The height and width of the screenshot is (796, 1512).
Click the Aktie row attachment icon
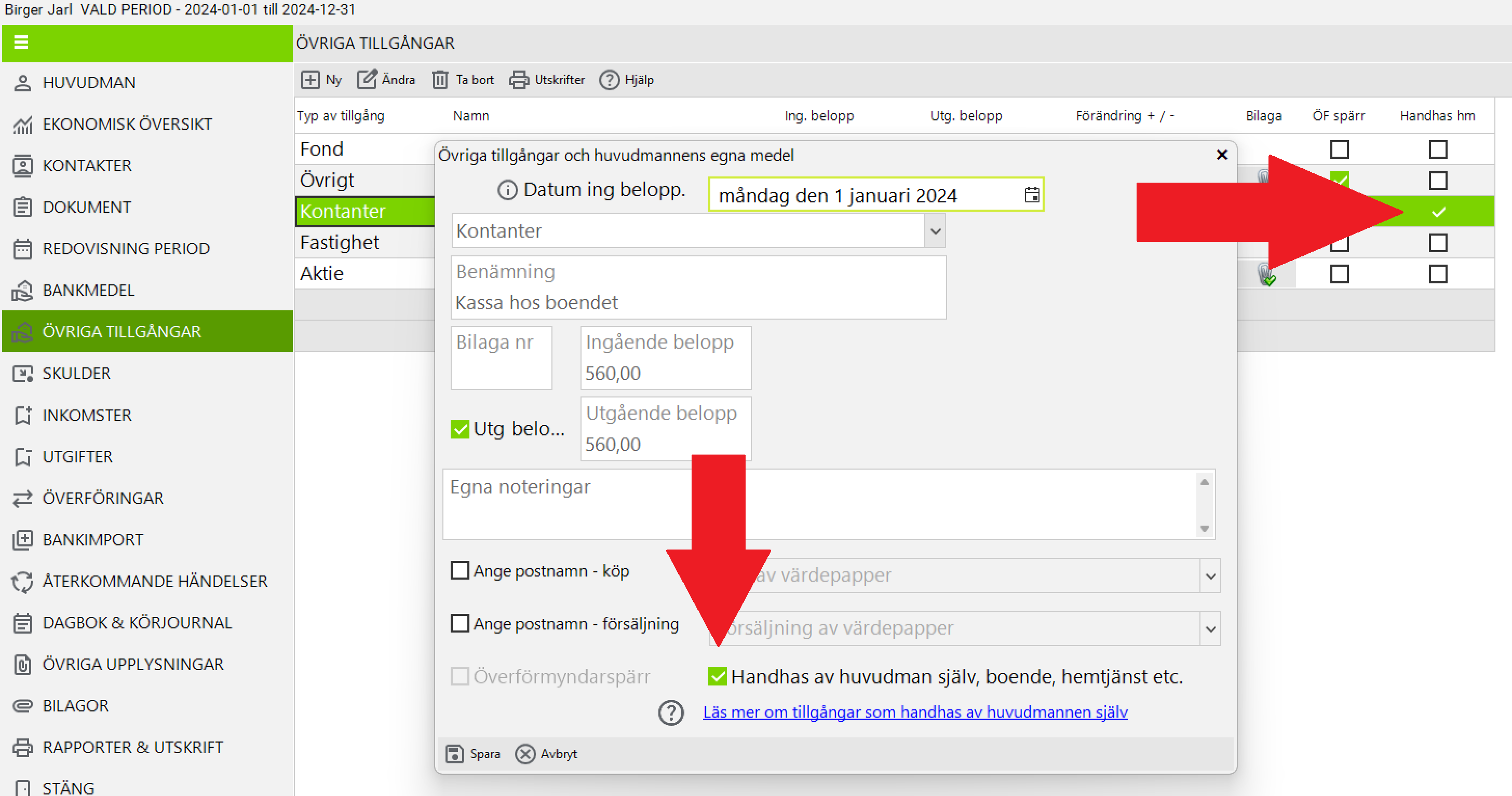point(1266,274)
